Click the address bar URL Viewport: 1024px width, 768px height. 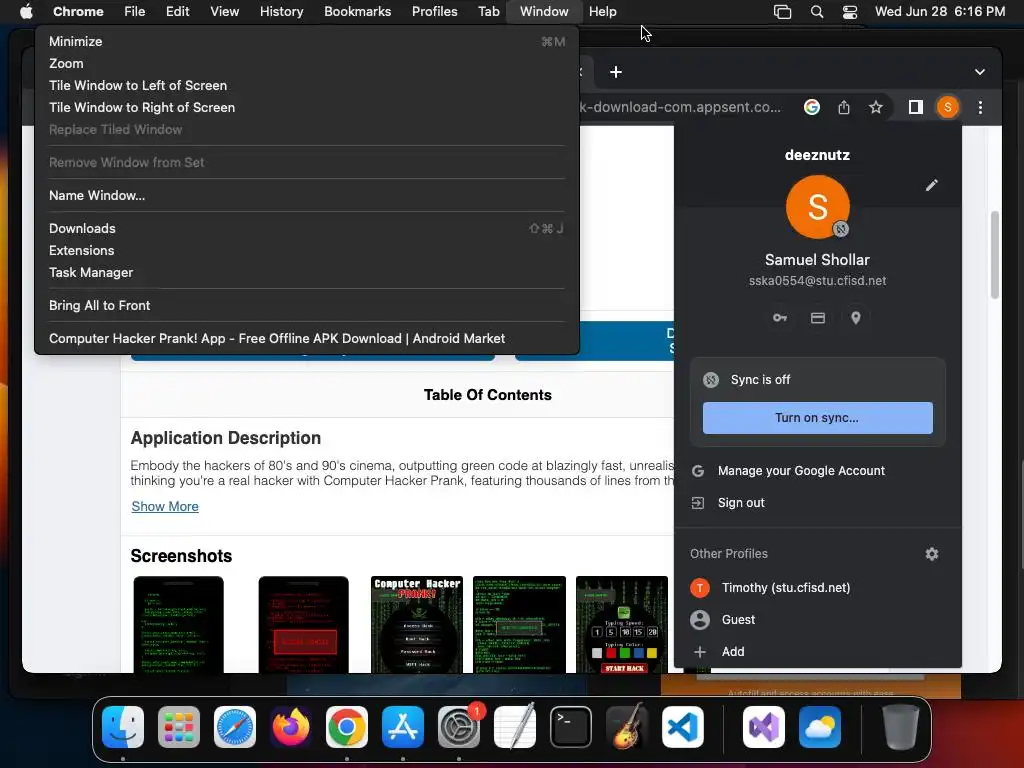pos(680,107)
